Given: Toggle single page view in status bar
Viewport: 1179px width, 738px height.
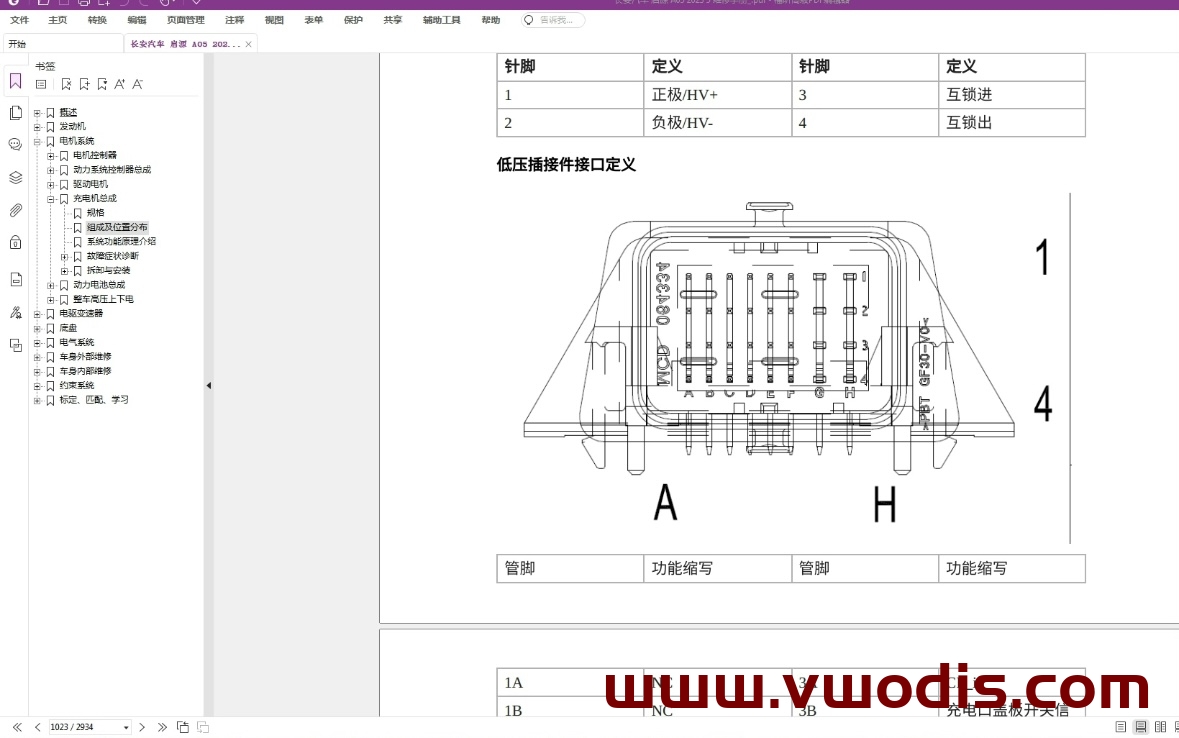Looking at the screenshot, I should point(1121,727).
